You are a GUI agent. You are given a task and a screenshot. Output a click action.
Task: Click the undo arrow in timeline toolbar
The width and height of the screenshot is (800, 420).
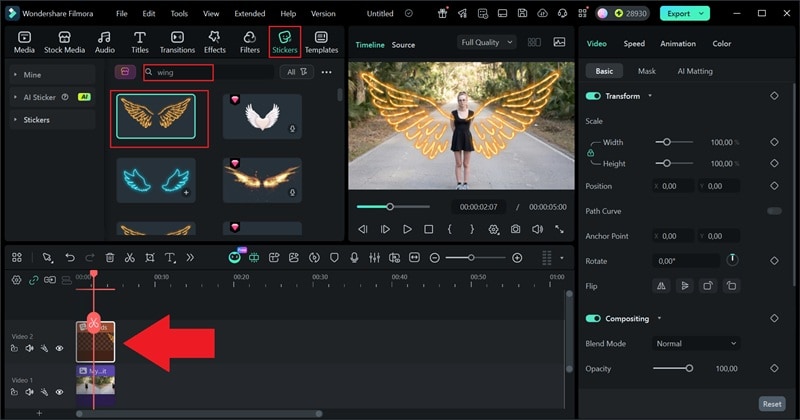[x=70, y=258]
